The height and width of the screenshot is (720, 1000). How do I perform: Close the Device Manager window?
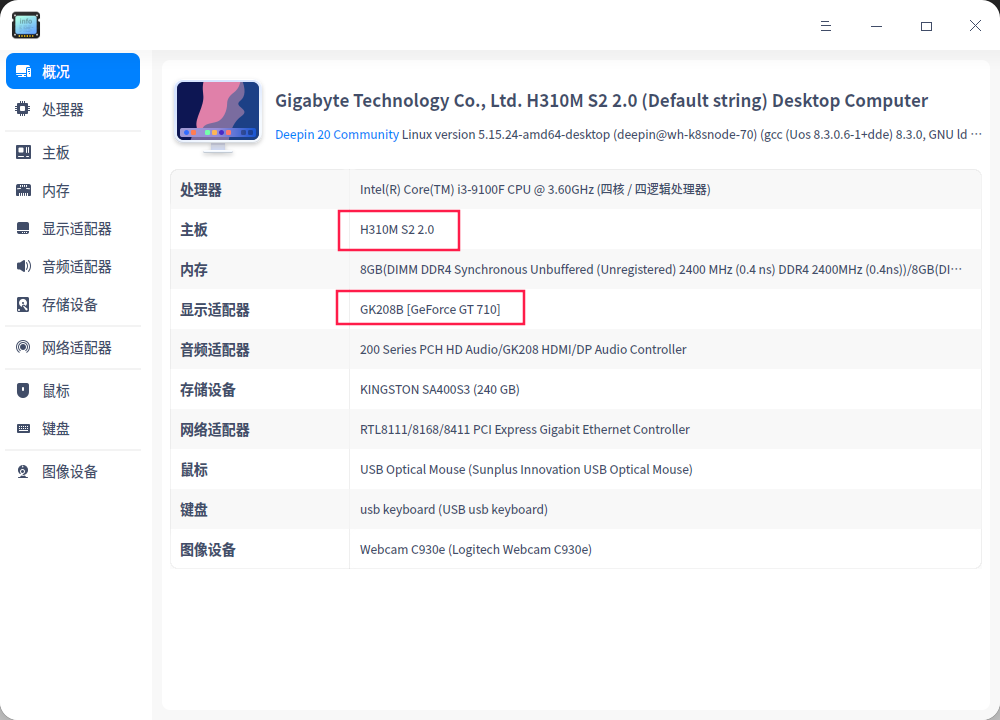pyautogui.click(x=975, y=26)
